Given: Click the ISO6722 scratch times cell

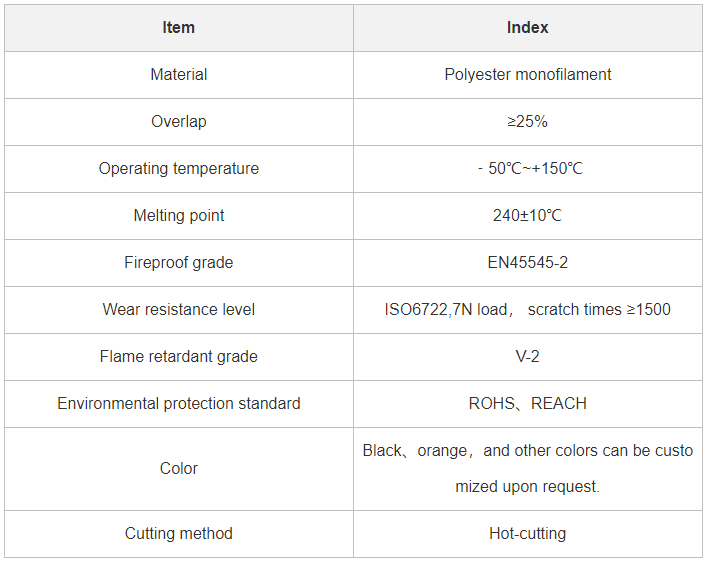Looking at the screenshot, I should (528, 310).
